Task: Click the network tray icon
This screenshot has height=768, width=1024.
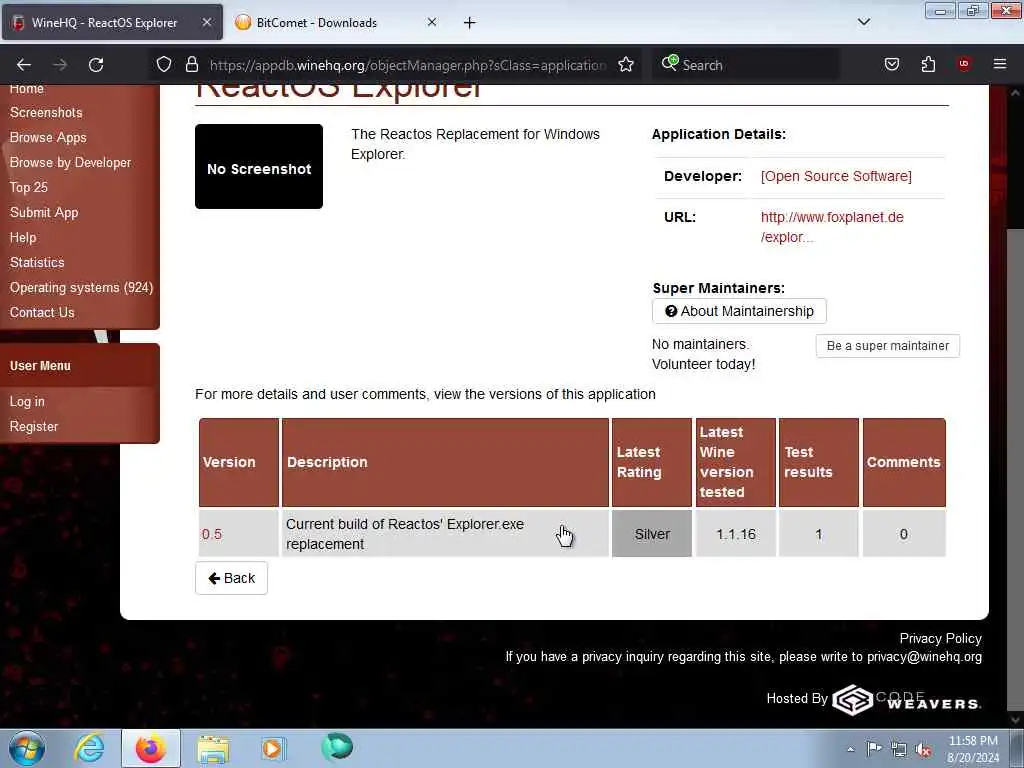Action: 899,749
